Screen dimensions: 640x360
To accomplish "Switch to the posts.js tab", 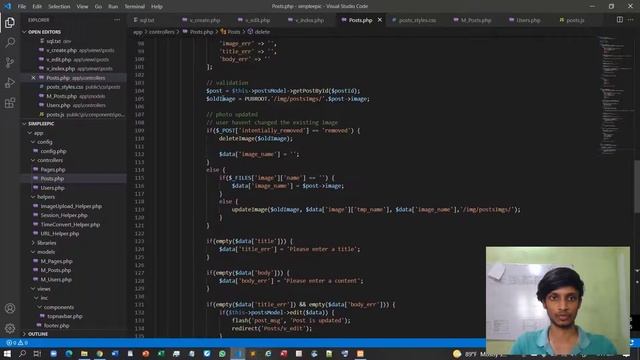I will coord(575,20).
